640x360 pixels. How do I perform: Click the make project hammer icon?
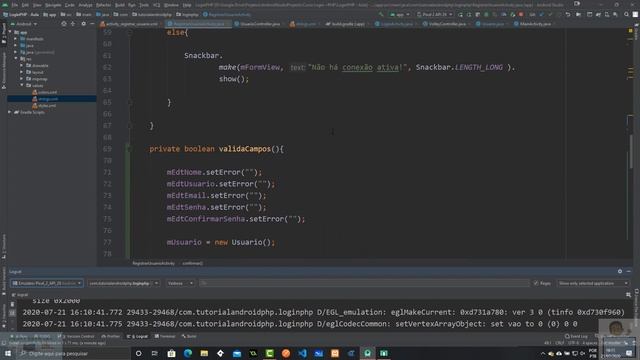coord(381,14)
